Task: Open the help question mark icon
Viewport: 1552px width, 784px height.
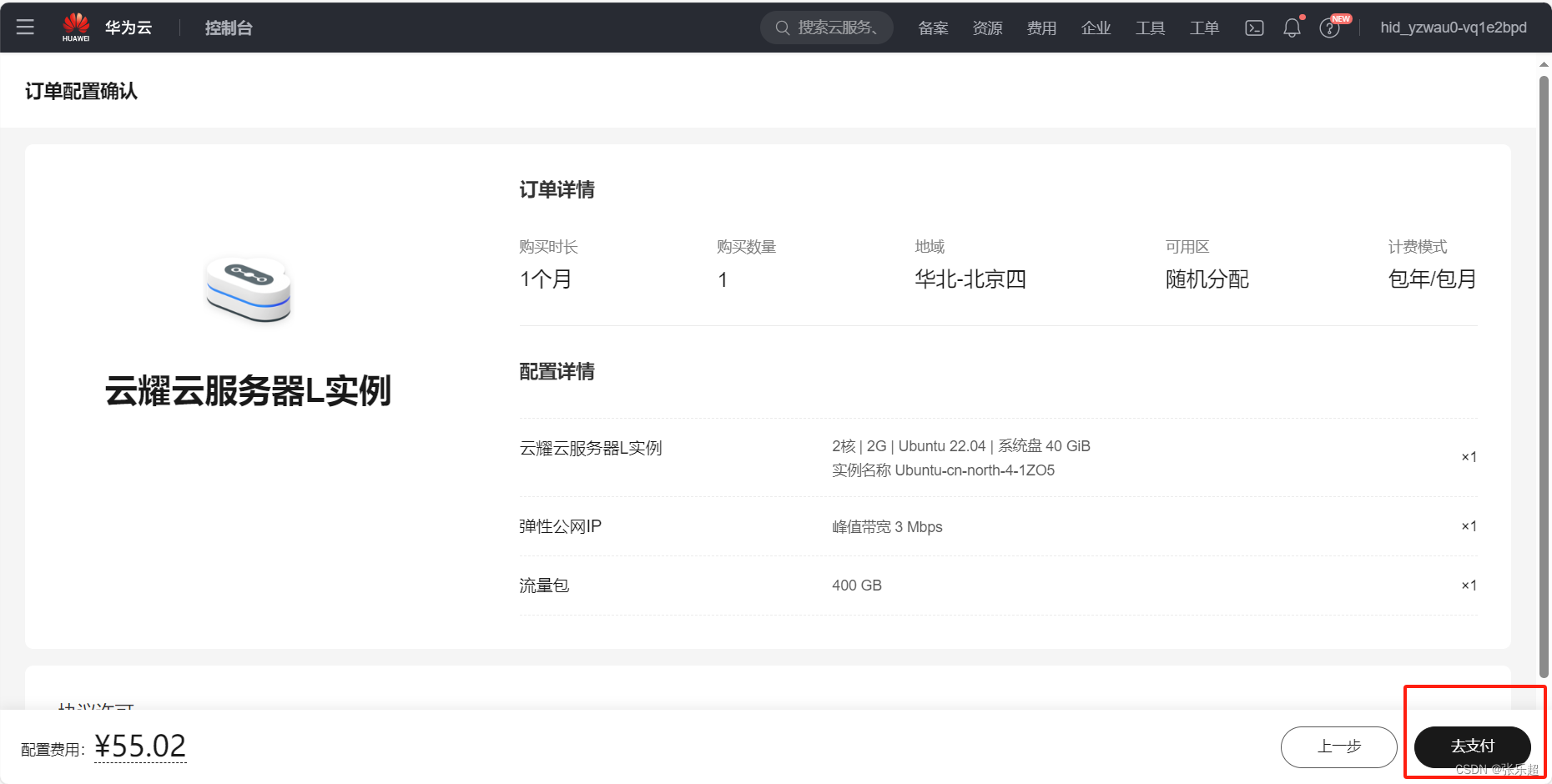Action: [1329, 28]
